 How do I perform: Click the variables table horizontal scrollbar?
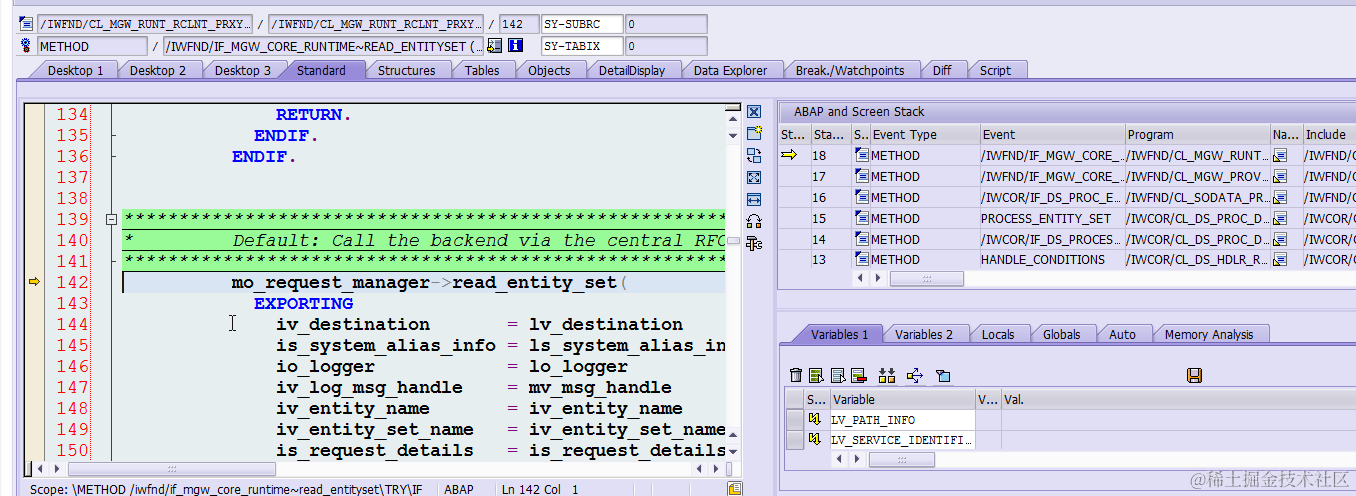coord(902,460)
